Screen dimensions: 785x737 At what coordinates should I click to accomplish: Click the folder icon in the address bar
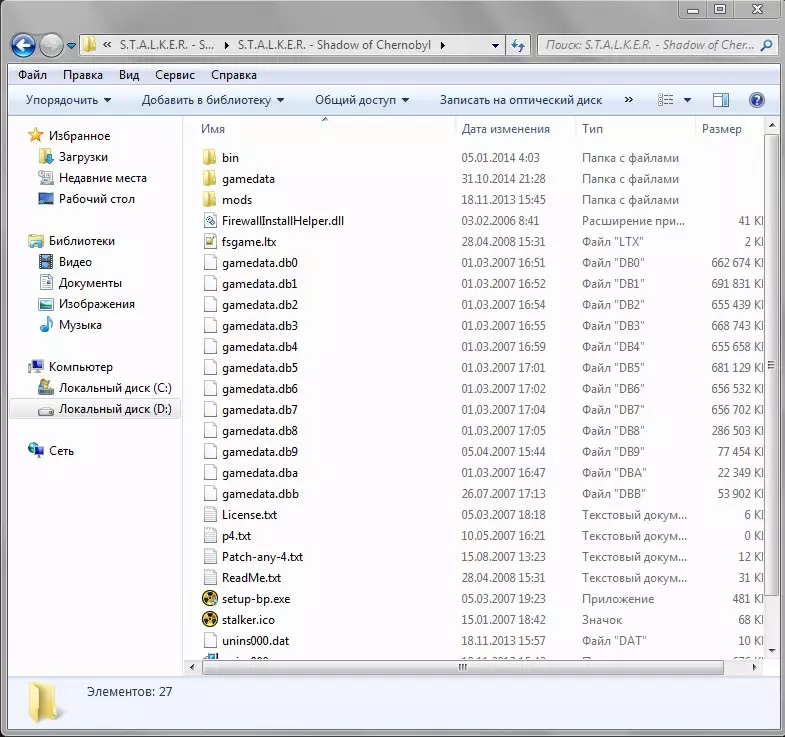tap(89, 45)
